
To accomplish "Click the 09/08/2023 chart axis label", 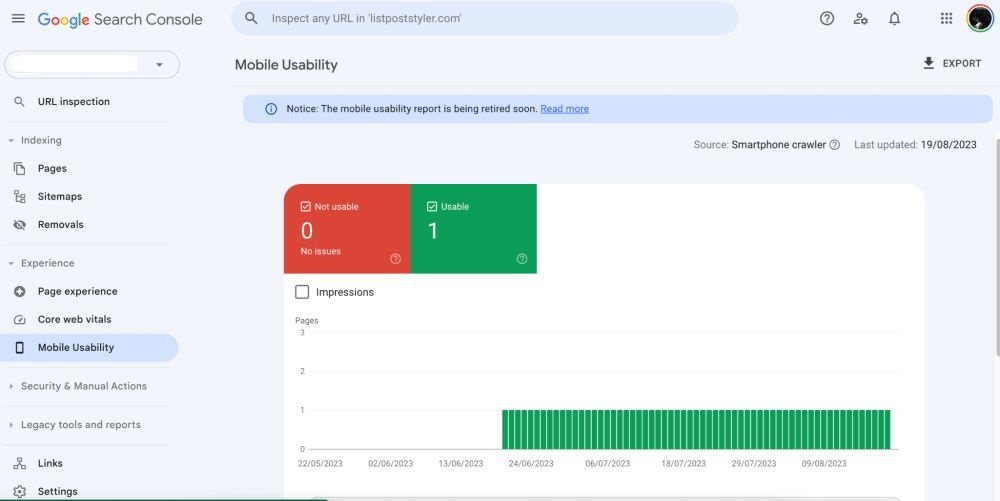I will 824,463.
